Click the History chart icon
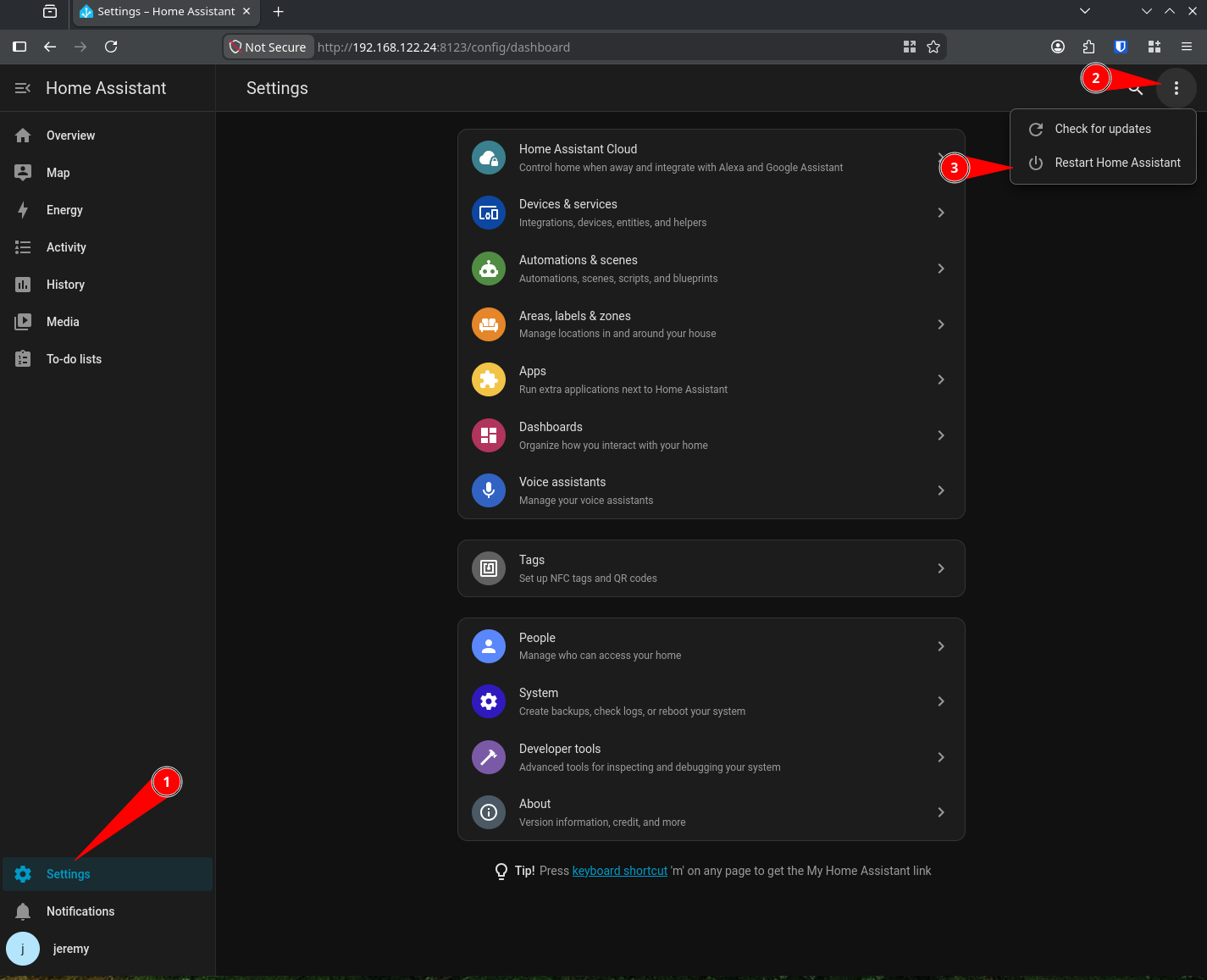The image size is (1207, 980). 23,285
